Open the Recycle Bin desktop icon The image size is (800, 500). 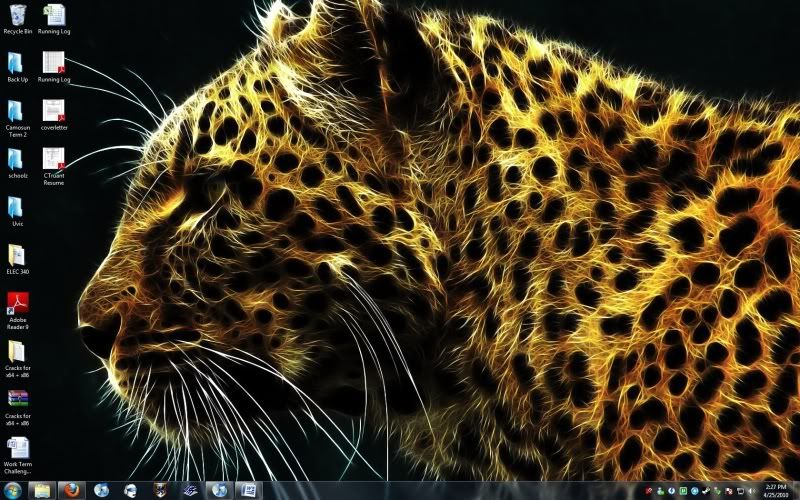(17, 19)
